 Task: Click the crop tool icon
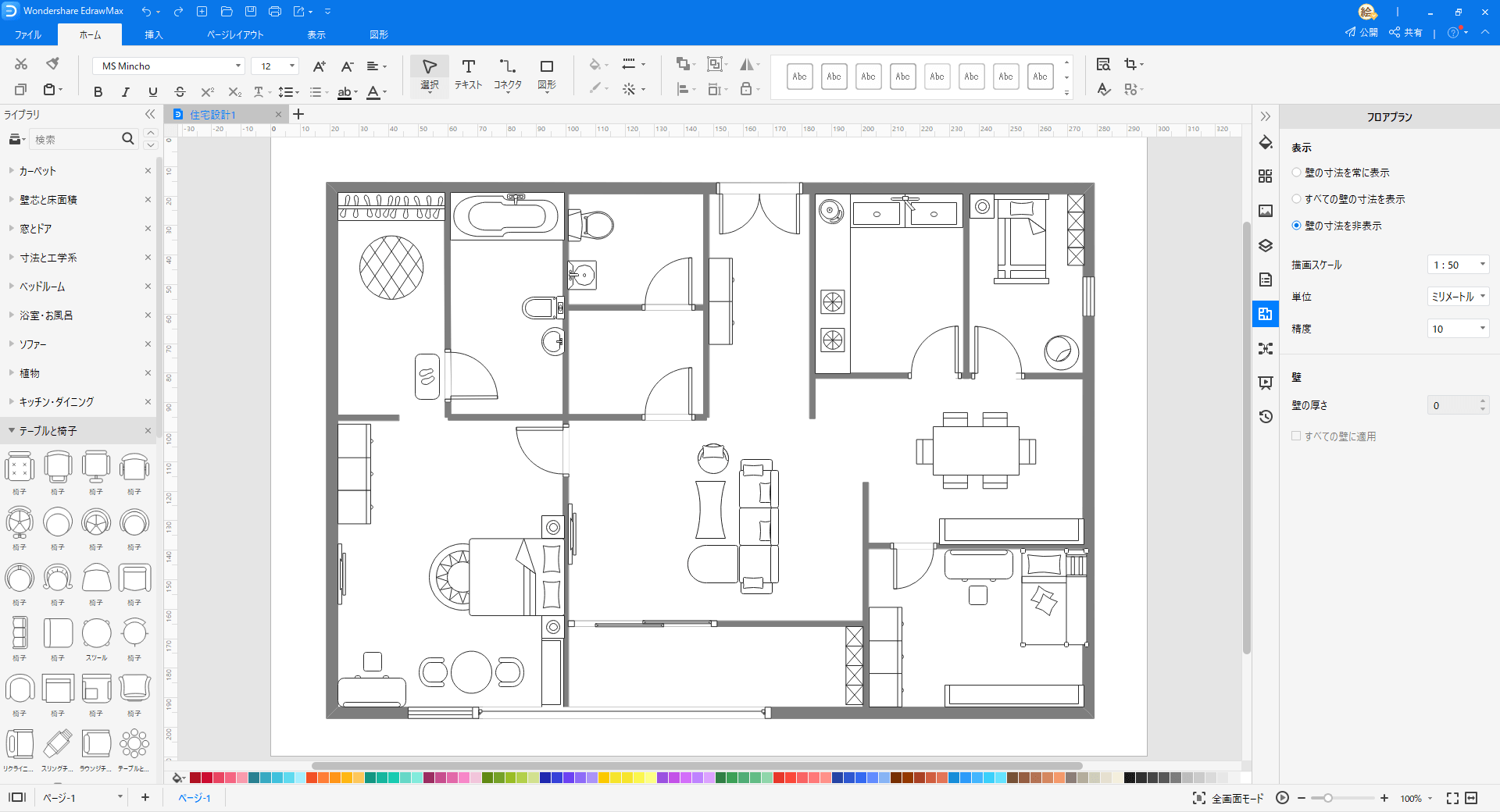(x=1131, y=65)
